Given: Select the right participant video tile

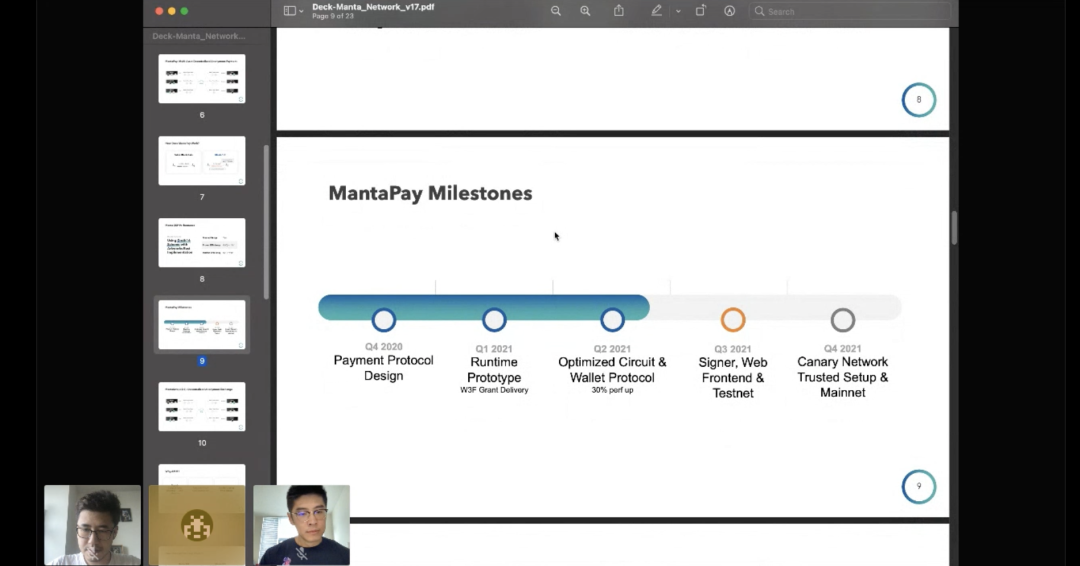Looking at the screenshot, I should [302, 525].
